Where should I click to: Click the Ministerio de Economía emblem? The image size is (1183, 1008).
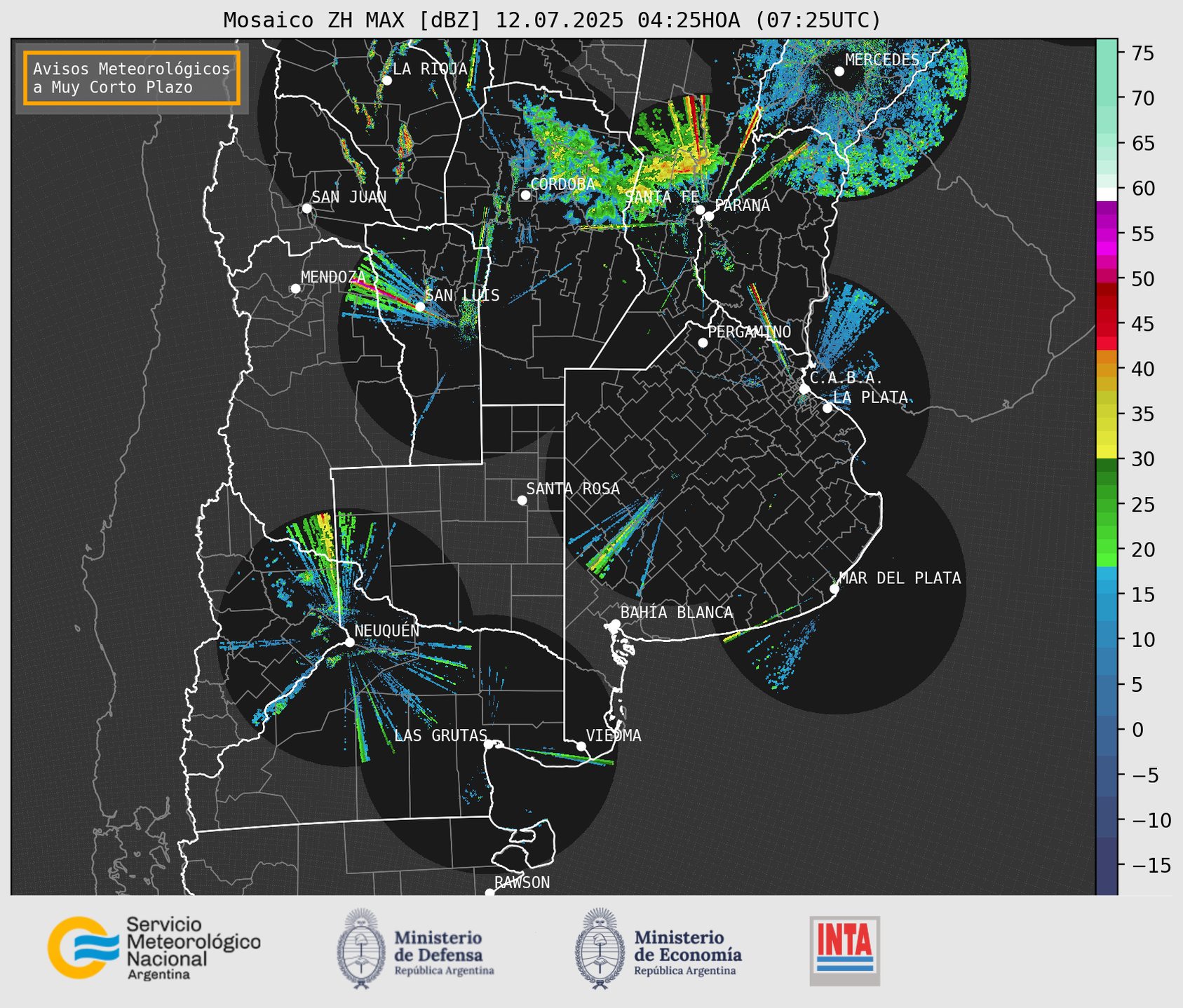(x=600, y=948)
